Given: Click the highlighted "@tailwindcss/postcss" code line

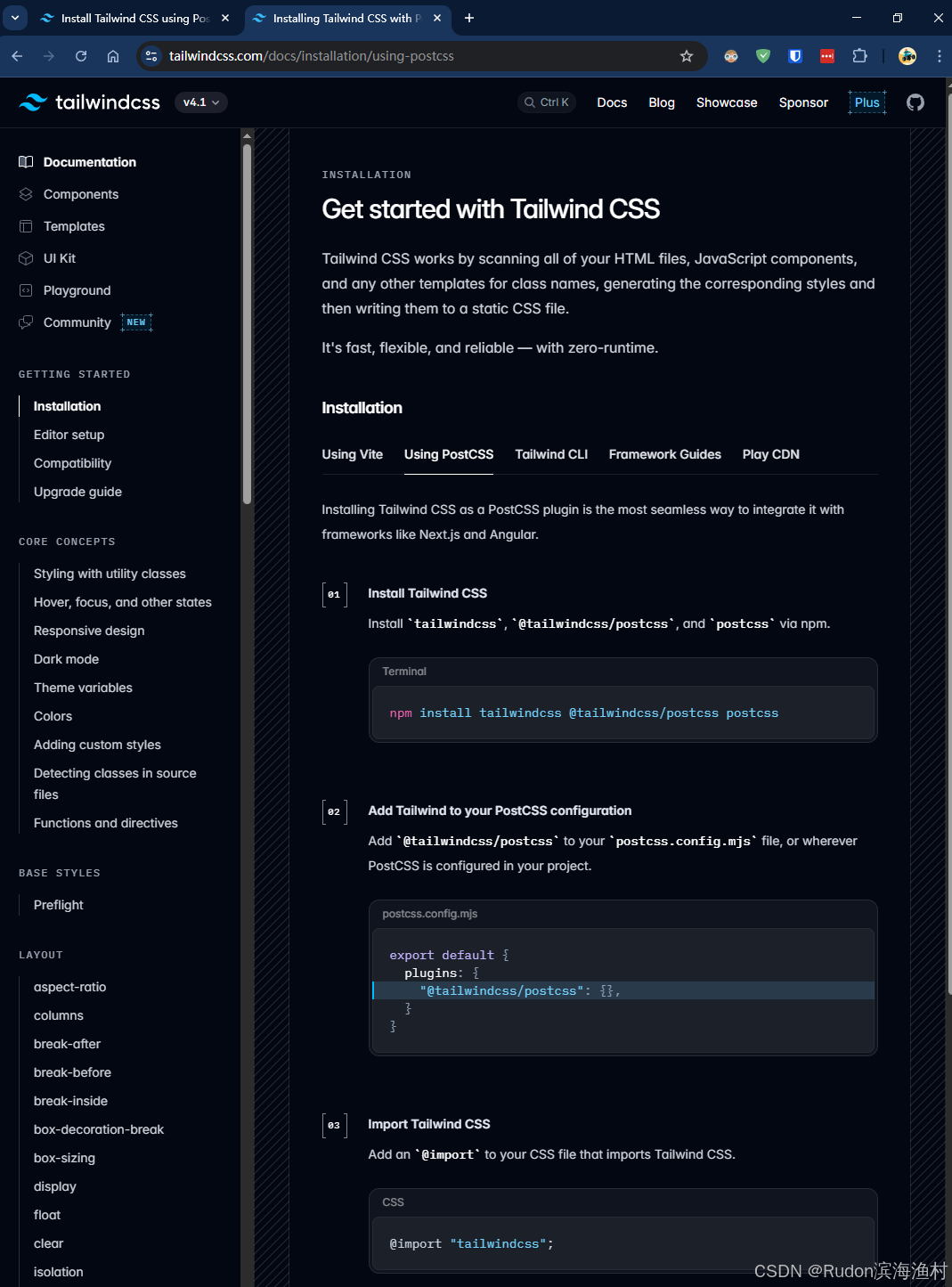Looking at the screenshot, I should (623, 990).
